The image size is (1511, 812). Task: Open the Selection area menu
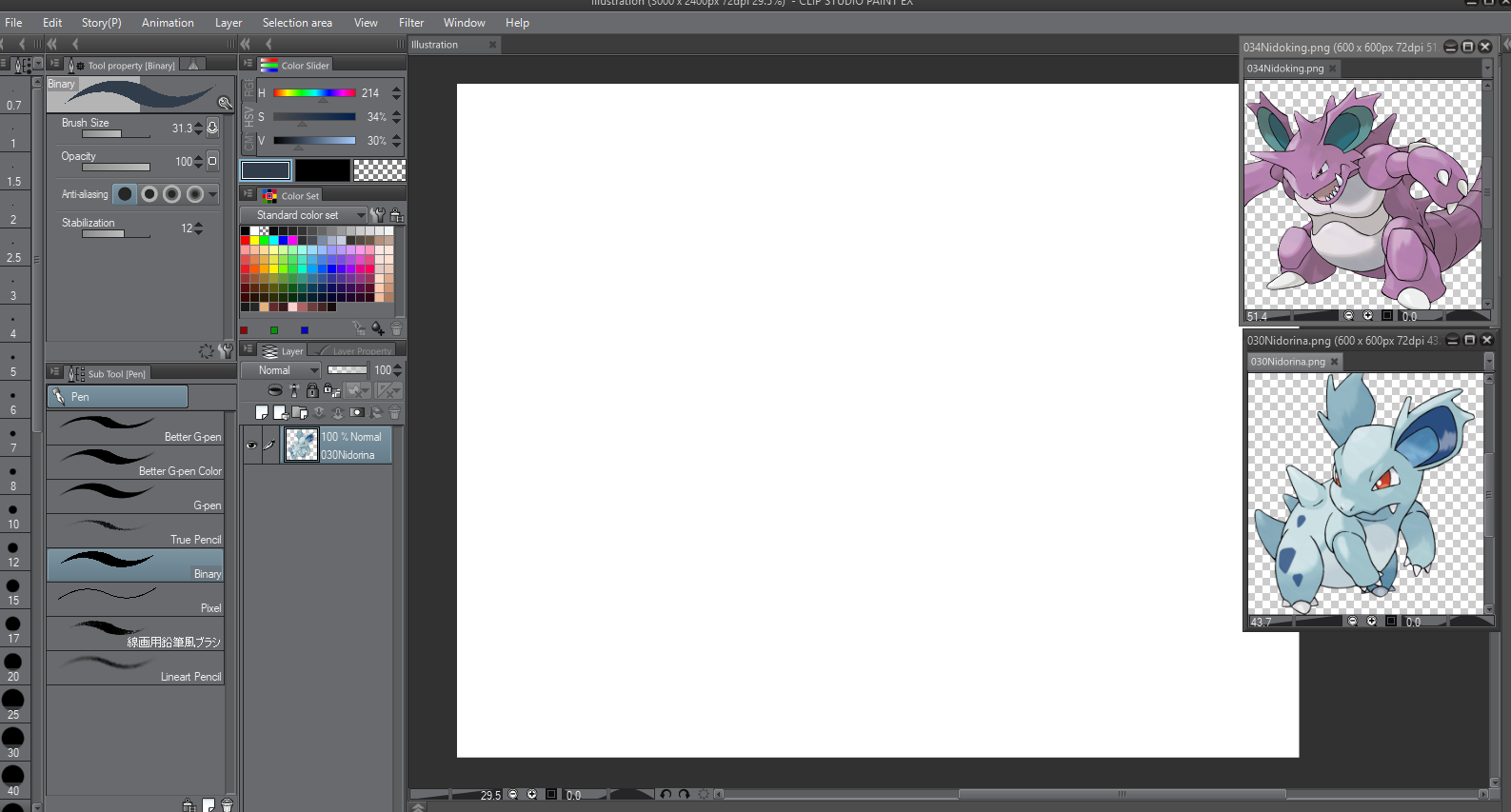click(x=297, y=23)
